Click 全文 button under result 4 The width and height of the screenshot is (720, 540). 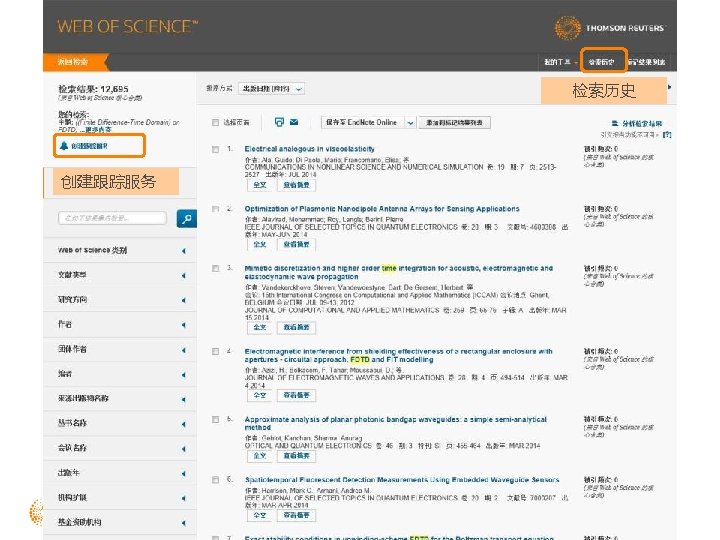click(x=260, y=395)
